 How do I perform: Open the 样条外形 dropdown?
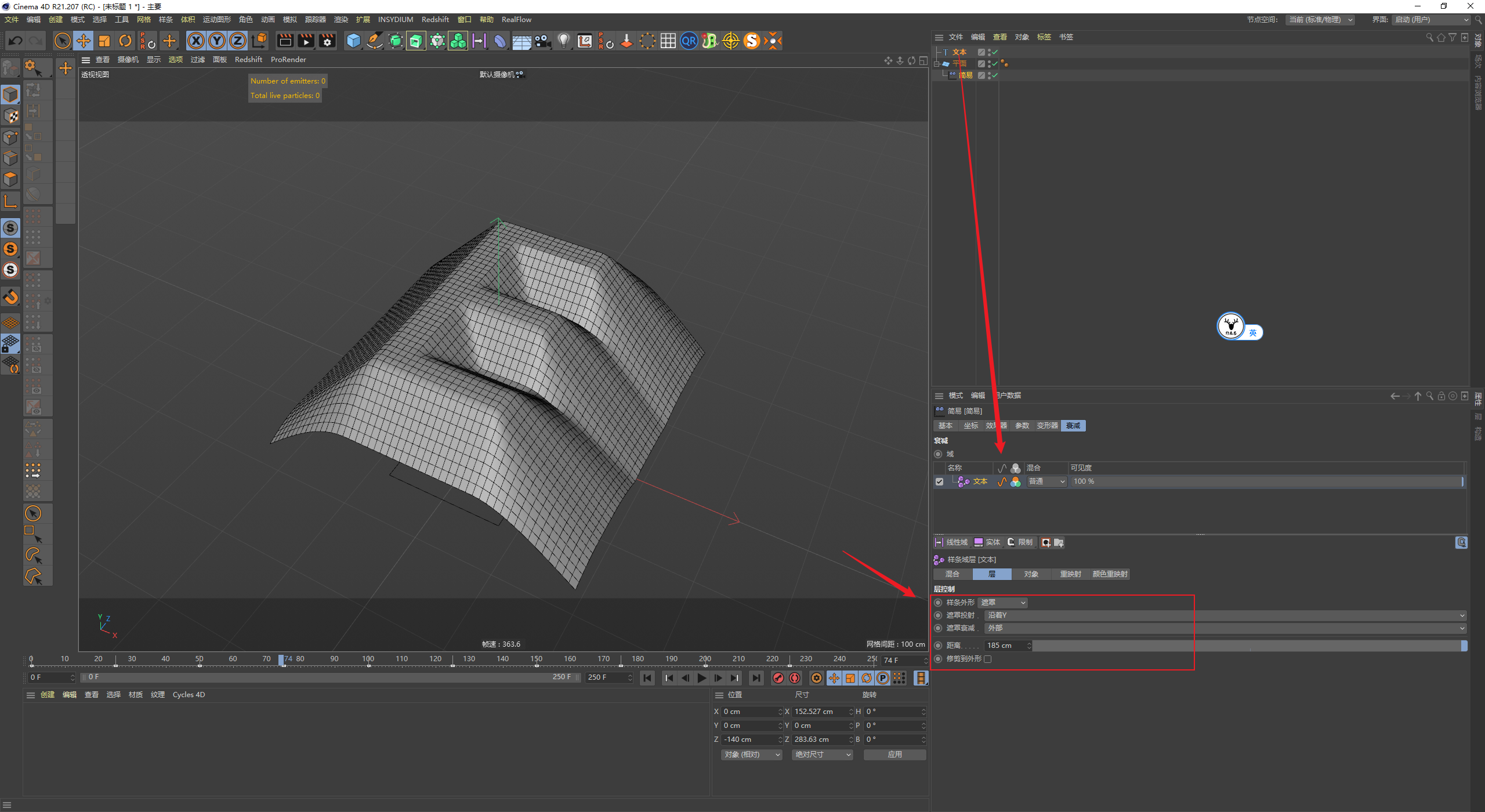(x=1002, y=603)
